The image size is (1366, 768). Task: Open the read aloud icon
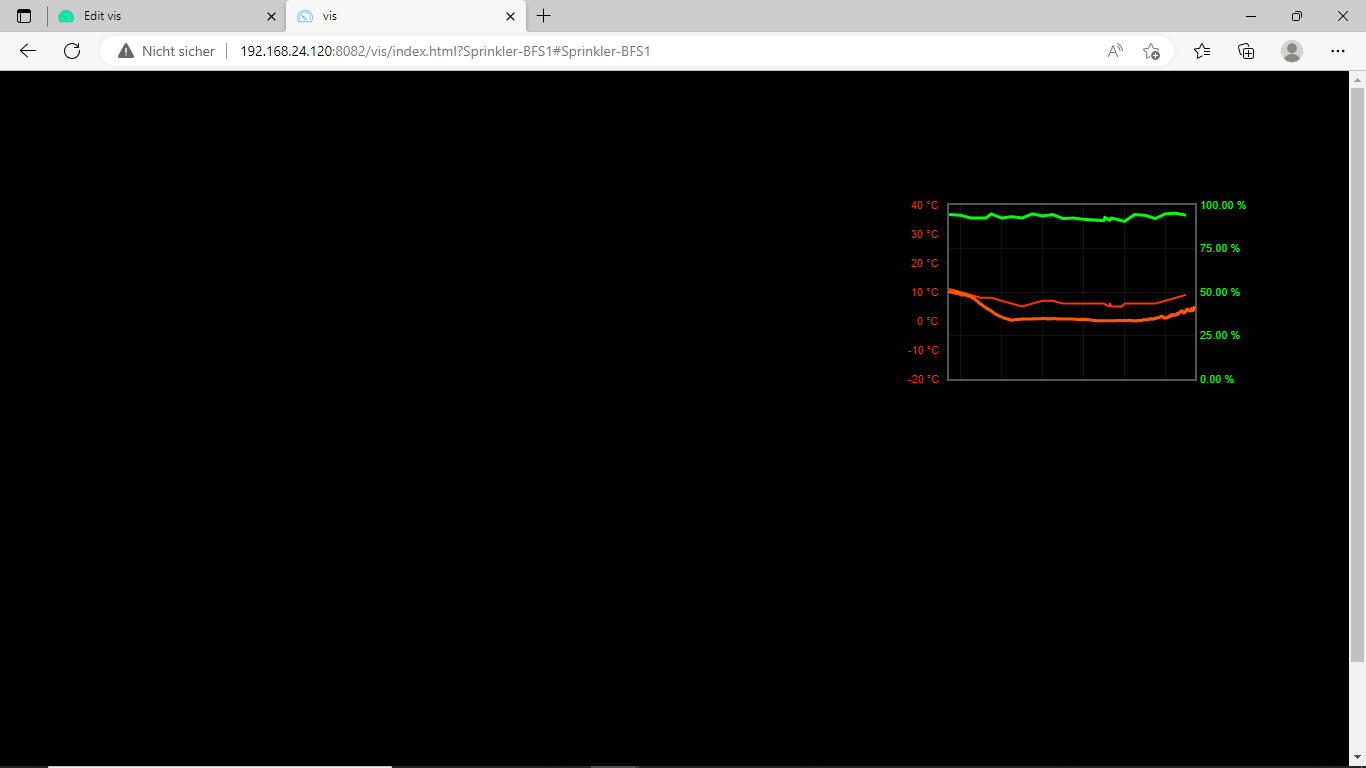click(x=1115, y=51)
